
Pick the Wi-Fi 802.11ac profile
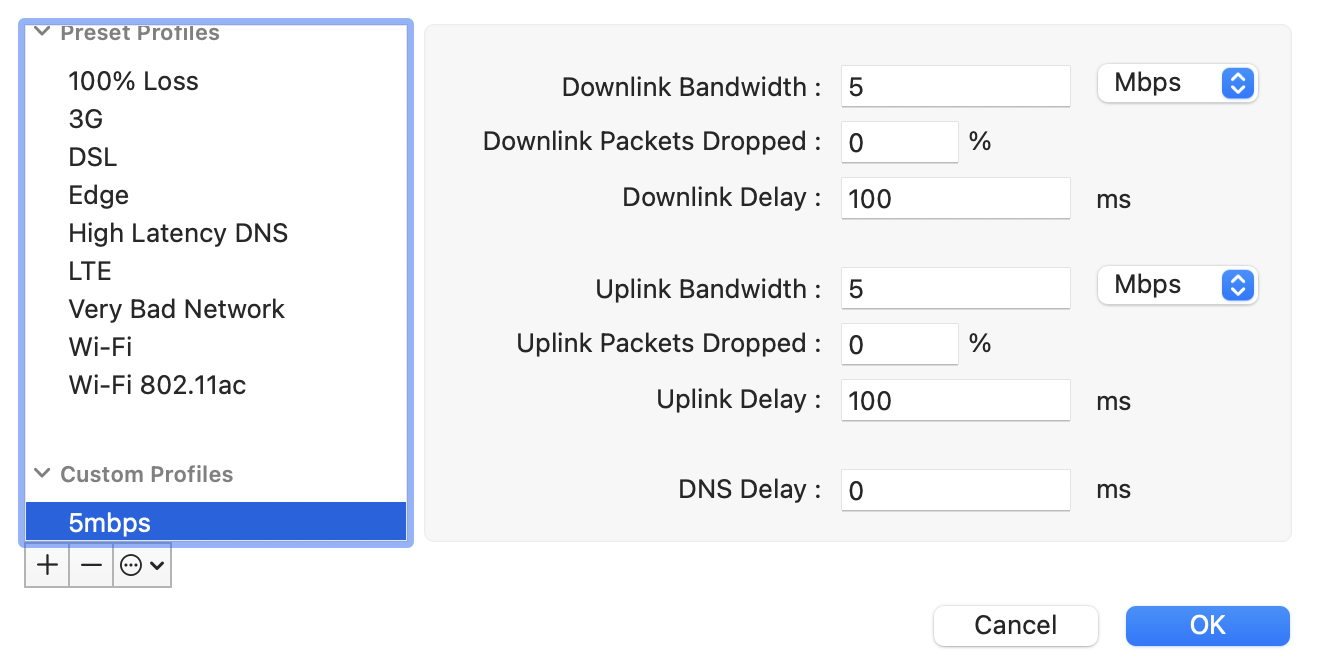point(157,385)
